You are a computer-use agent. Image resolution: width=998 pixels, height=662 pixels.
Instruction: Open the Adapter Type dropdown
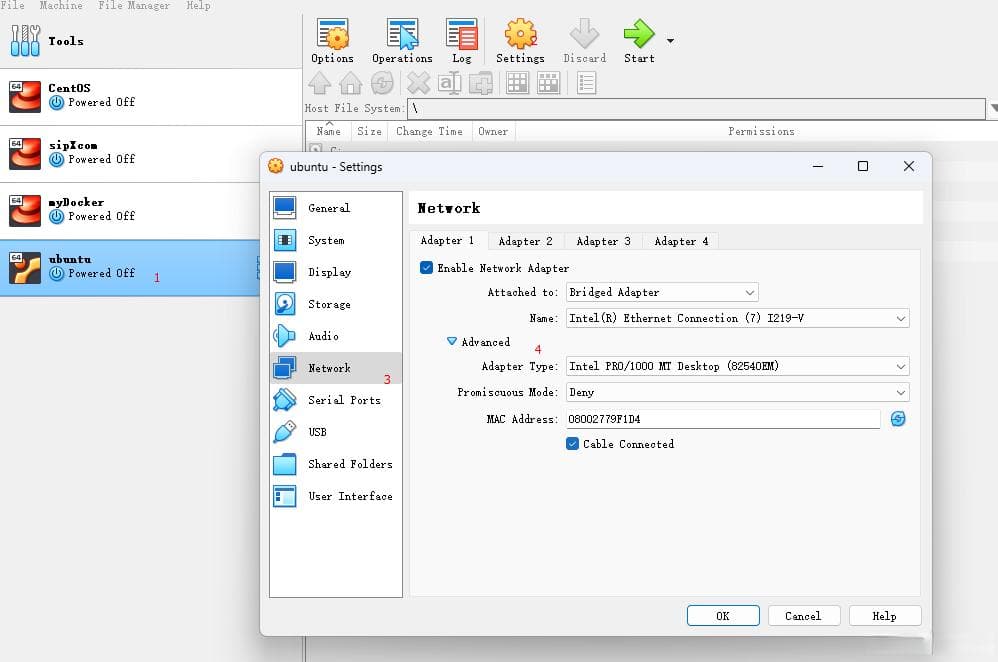[x=737, y=366]
